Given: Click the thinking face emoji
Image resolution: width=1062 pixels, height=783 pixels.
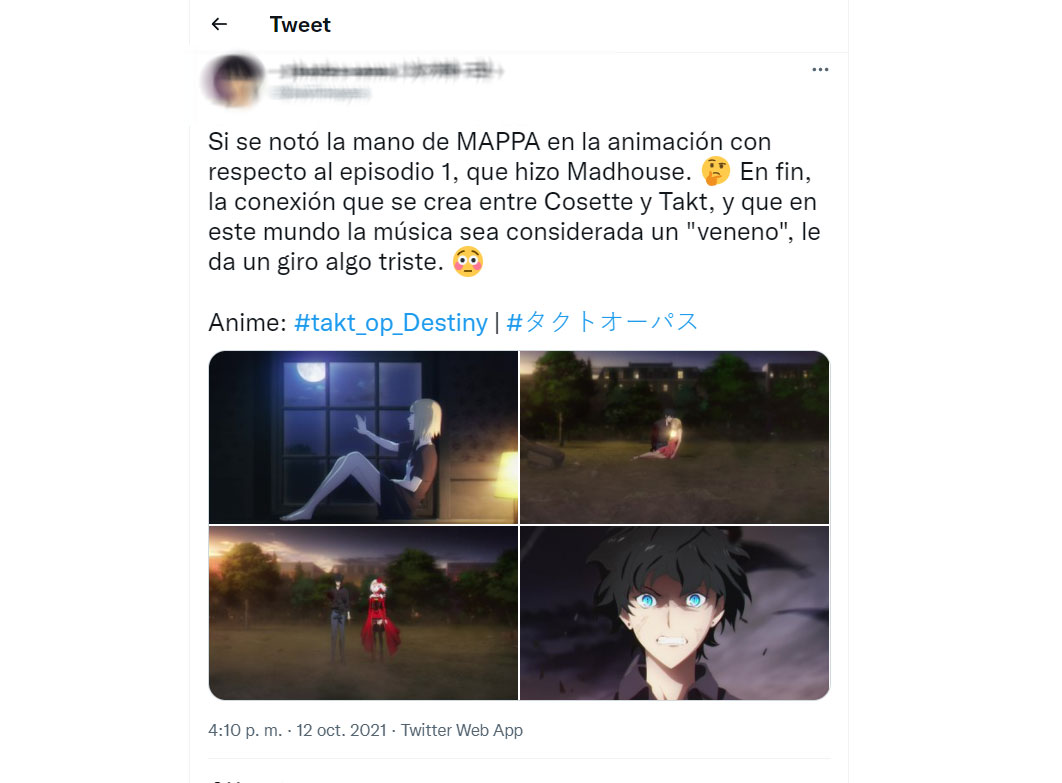Looking at the screenshot, I should [716, 171].
